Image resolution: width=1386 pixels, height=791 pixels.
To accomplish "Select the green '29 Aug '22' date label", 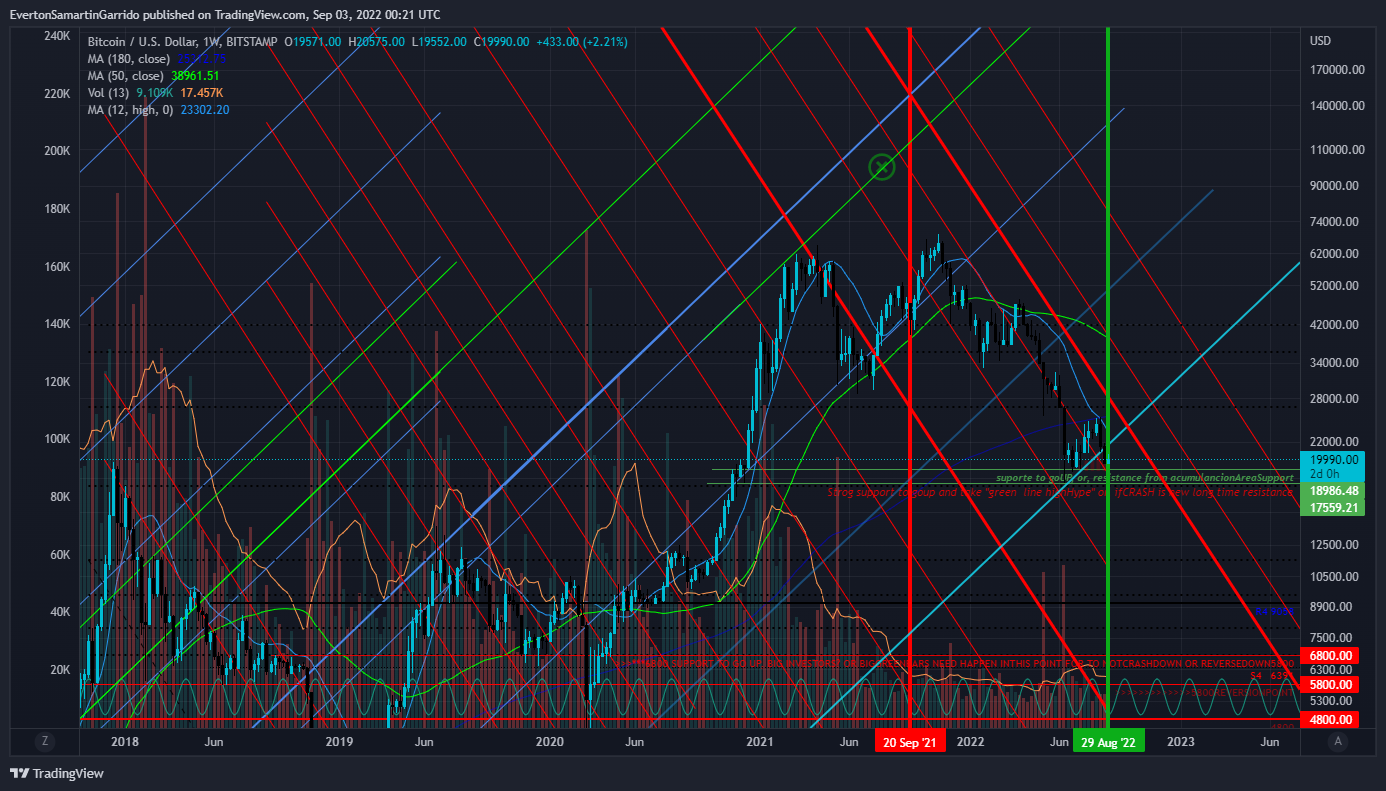I will (x=1108, y=742).
